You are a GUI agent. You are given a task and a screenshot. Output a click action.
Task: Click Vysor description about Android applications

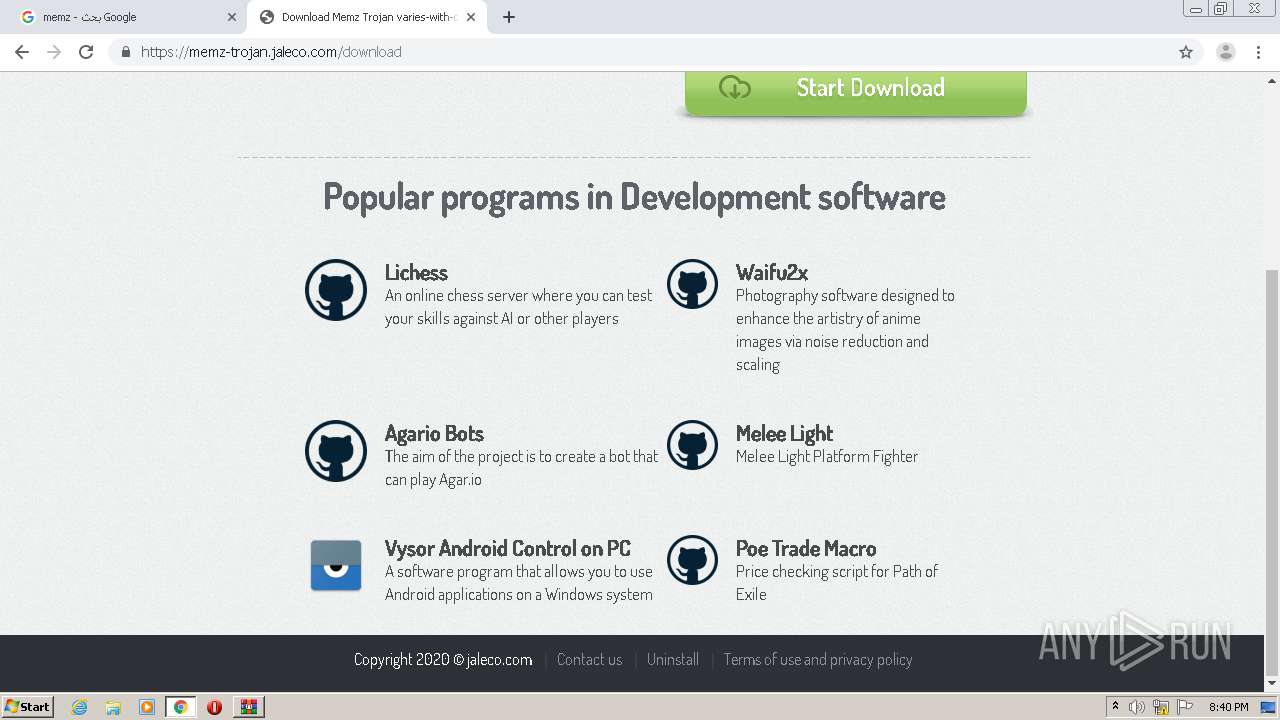[x=519, y=583]
